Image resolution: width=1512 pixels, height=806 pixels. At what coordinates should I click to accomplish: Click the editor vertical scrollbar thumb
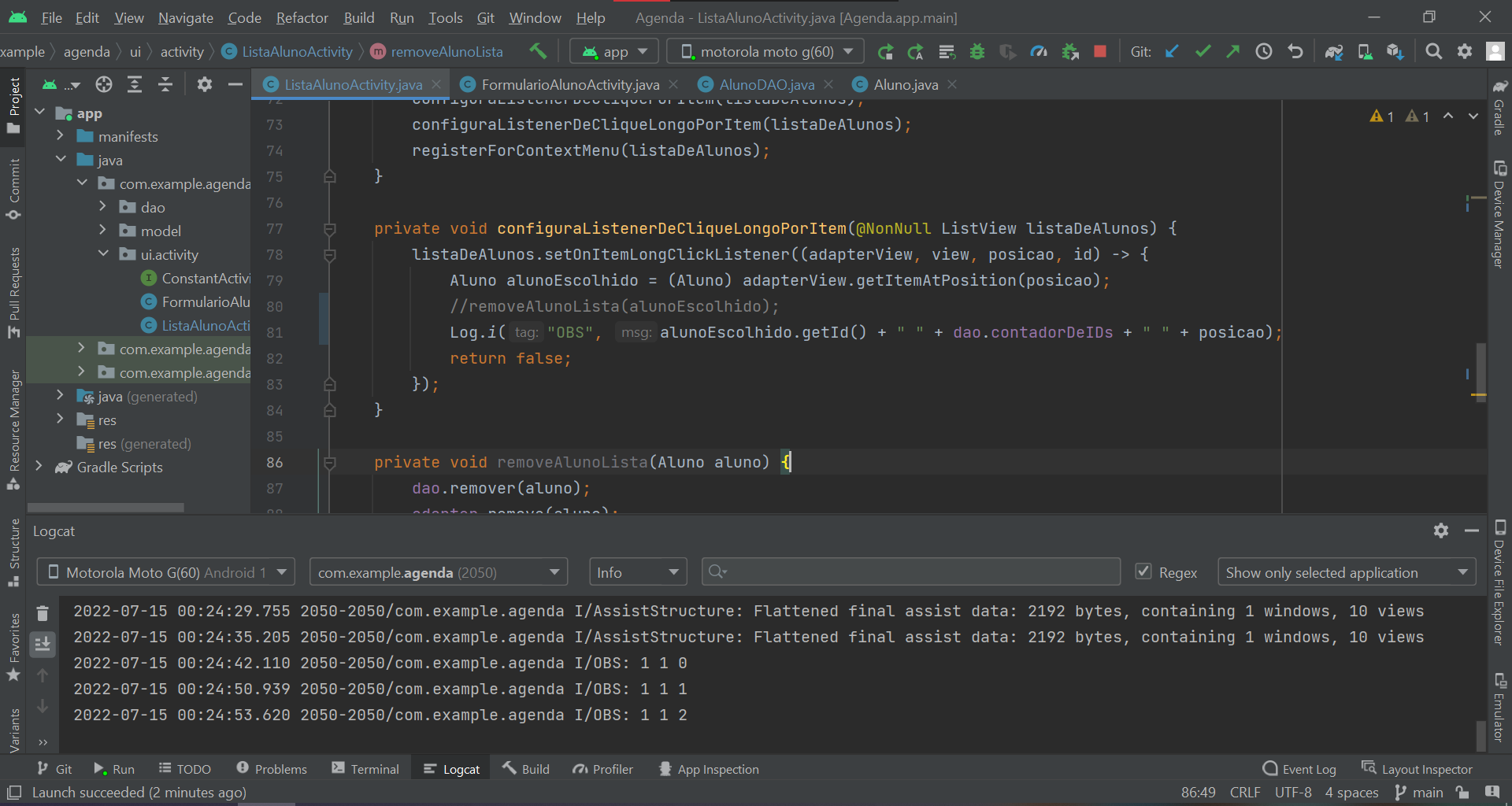tap(1481, 372)
